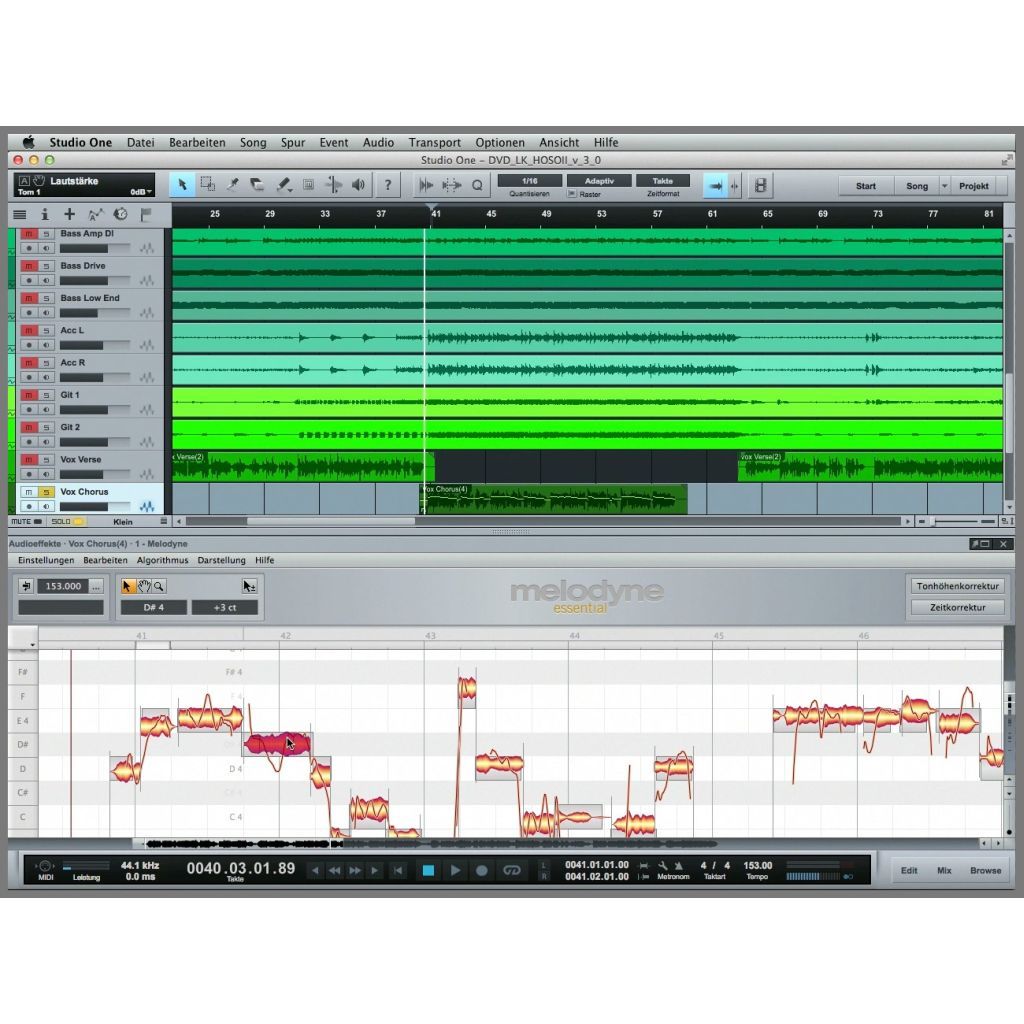Add a new track with plus icon
This screenshot has width=1024, height=1024.
click(69, 214)
